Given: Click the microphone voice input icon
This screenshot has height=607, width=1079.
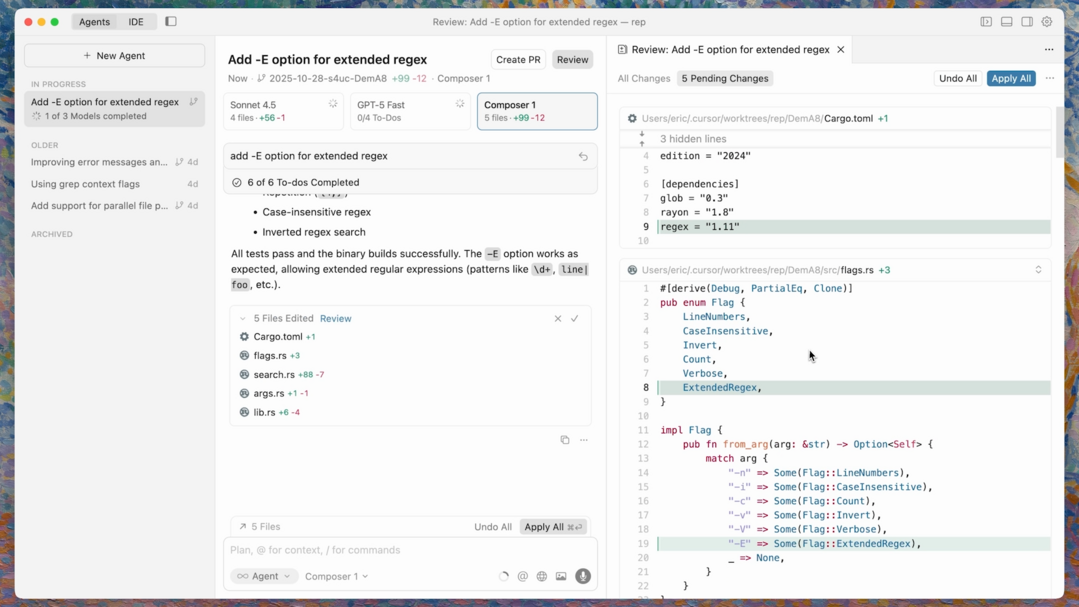Looking at the screenshot, I should (x=583, y=576).
